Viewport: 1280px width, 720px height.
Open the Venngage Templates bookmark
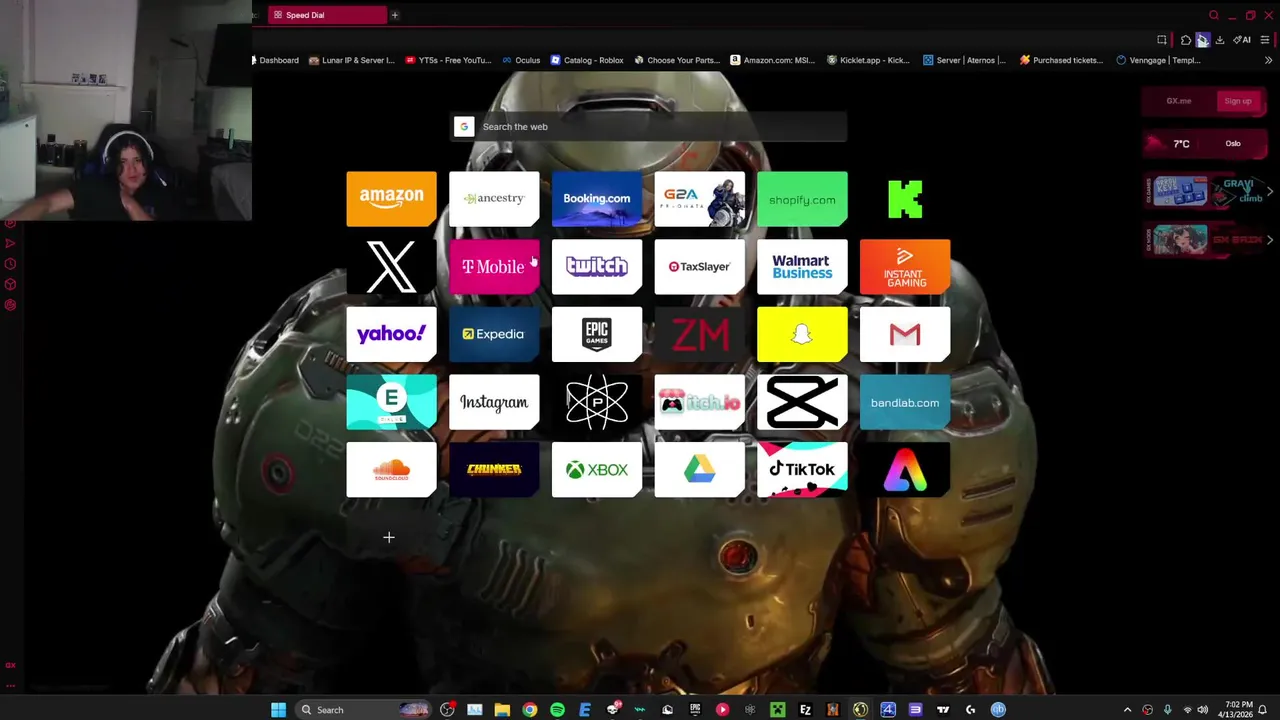[x=1158, y=60]
